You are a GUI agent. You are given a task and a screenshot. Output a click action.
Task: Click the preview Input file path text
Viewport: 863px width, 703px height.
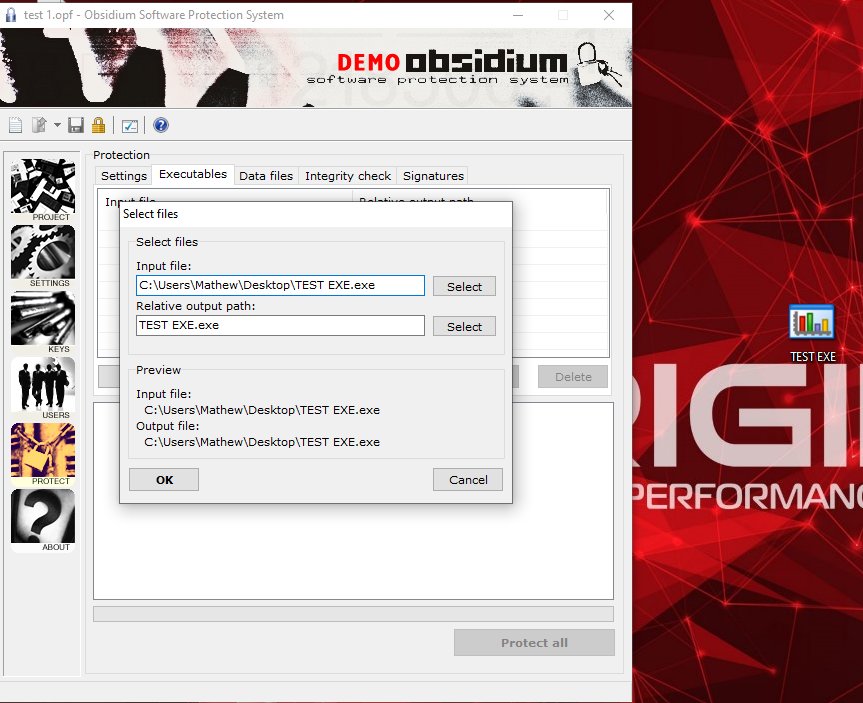[261, 410]
